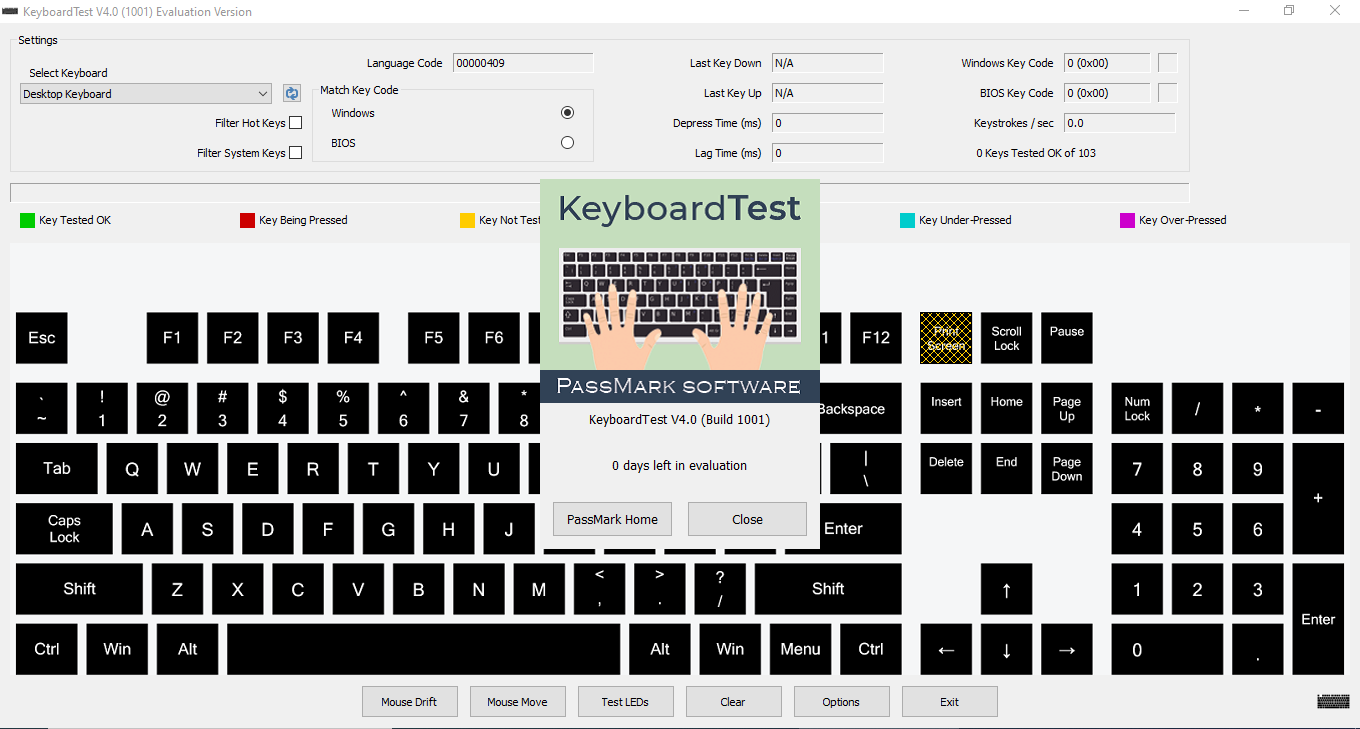The image size is (1360, 729).
Task: Click the left Win key
Action: point(117,649)
